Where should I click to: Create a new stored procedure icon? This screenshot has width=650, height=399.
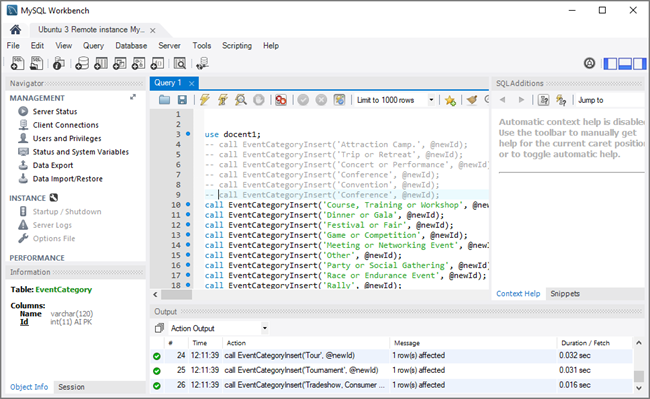pos(138,63)
